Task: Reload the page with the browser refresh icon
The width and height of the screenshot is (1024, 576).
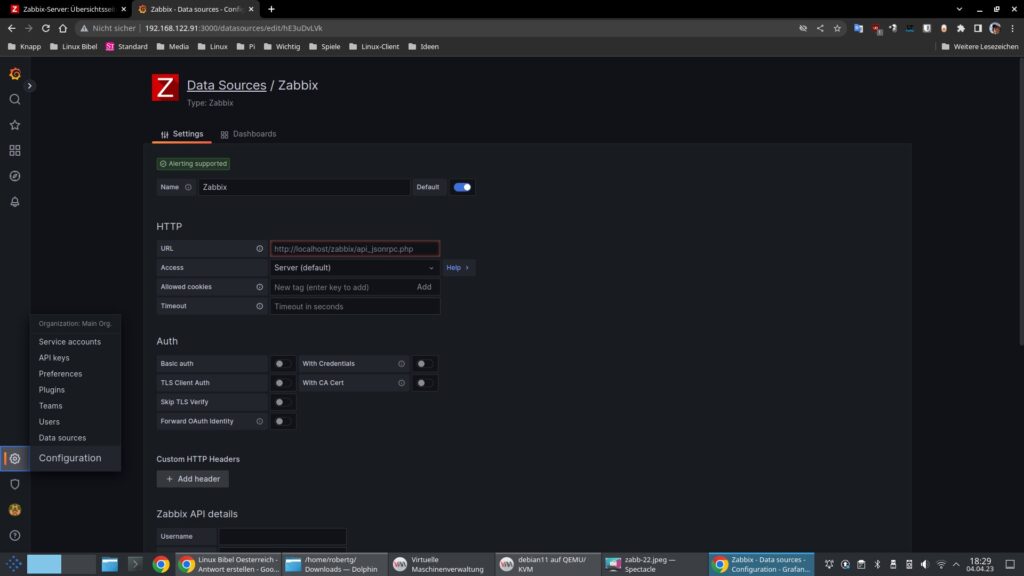Action: [x=46, y=28]
